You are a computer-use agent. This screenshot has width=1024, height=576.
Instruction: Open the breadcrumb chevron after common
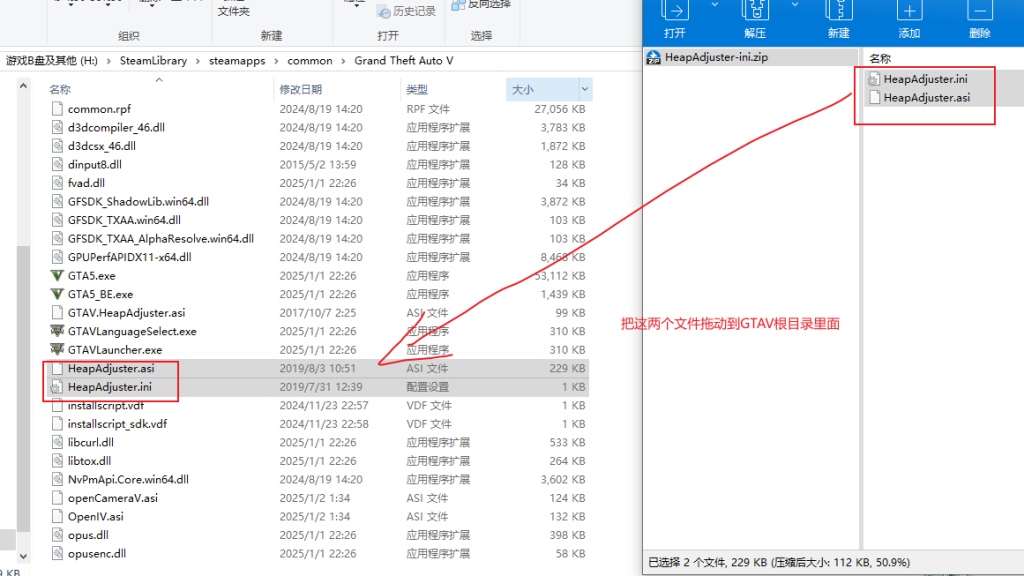344,61
